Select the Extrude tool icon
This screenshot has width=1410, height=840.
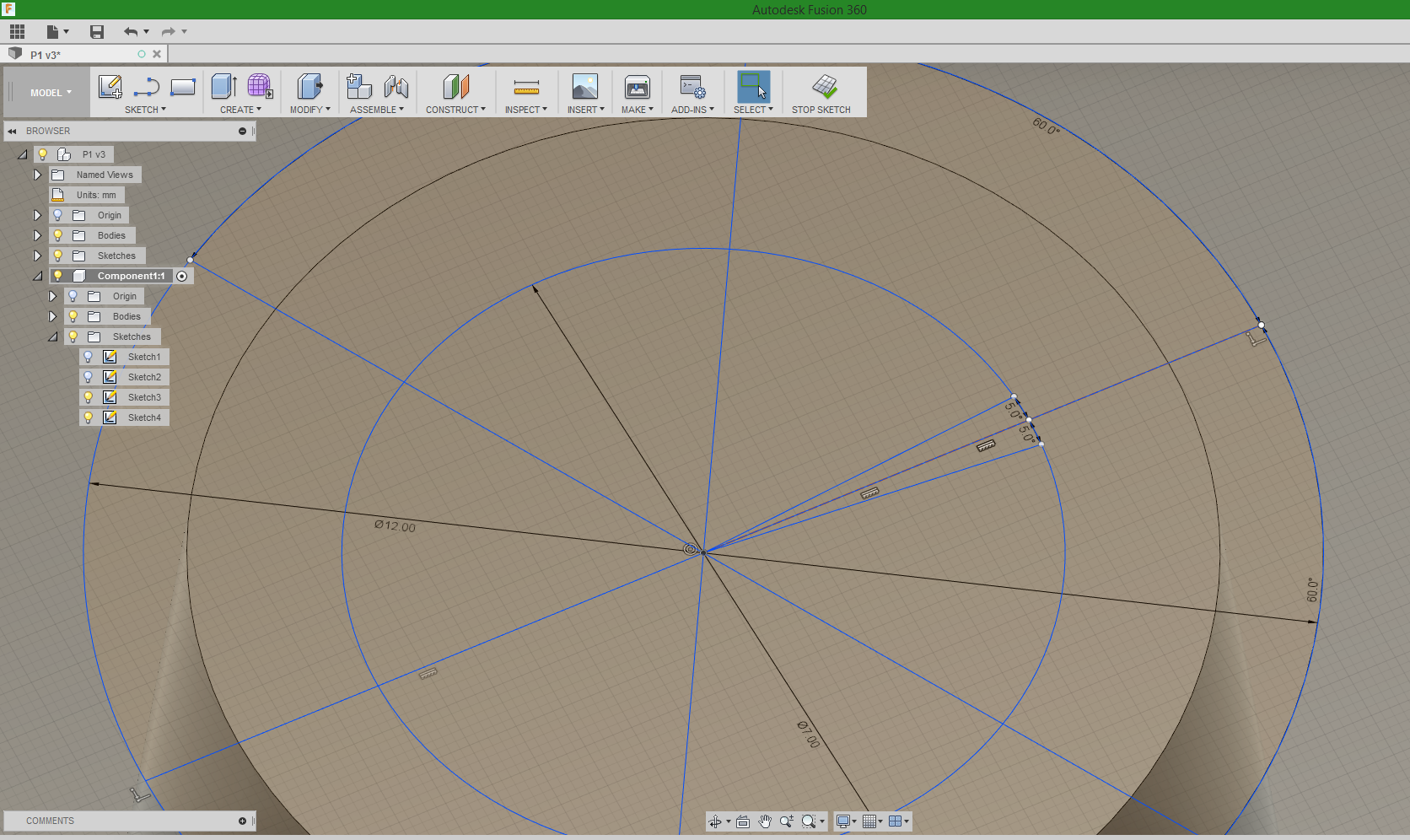pyautogui.click(x=223, y=86)
